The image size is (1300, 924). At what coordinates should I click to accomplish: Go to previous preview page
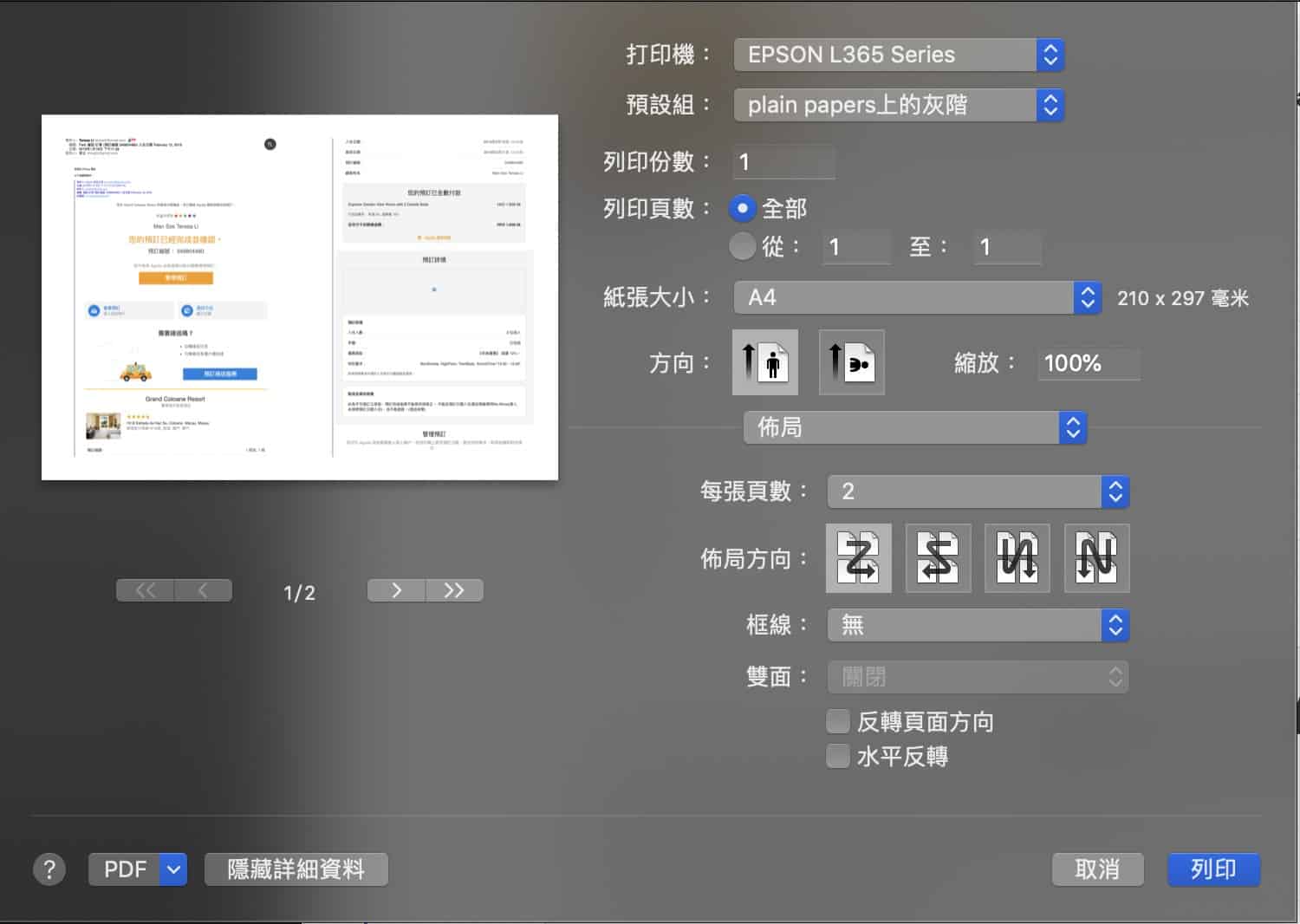(203, 590)
